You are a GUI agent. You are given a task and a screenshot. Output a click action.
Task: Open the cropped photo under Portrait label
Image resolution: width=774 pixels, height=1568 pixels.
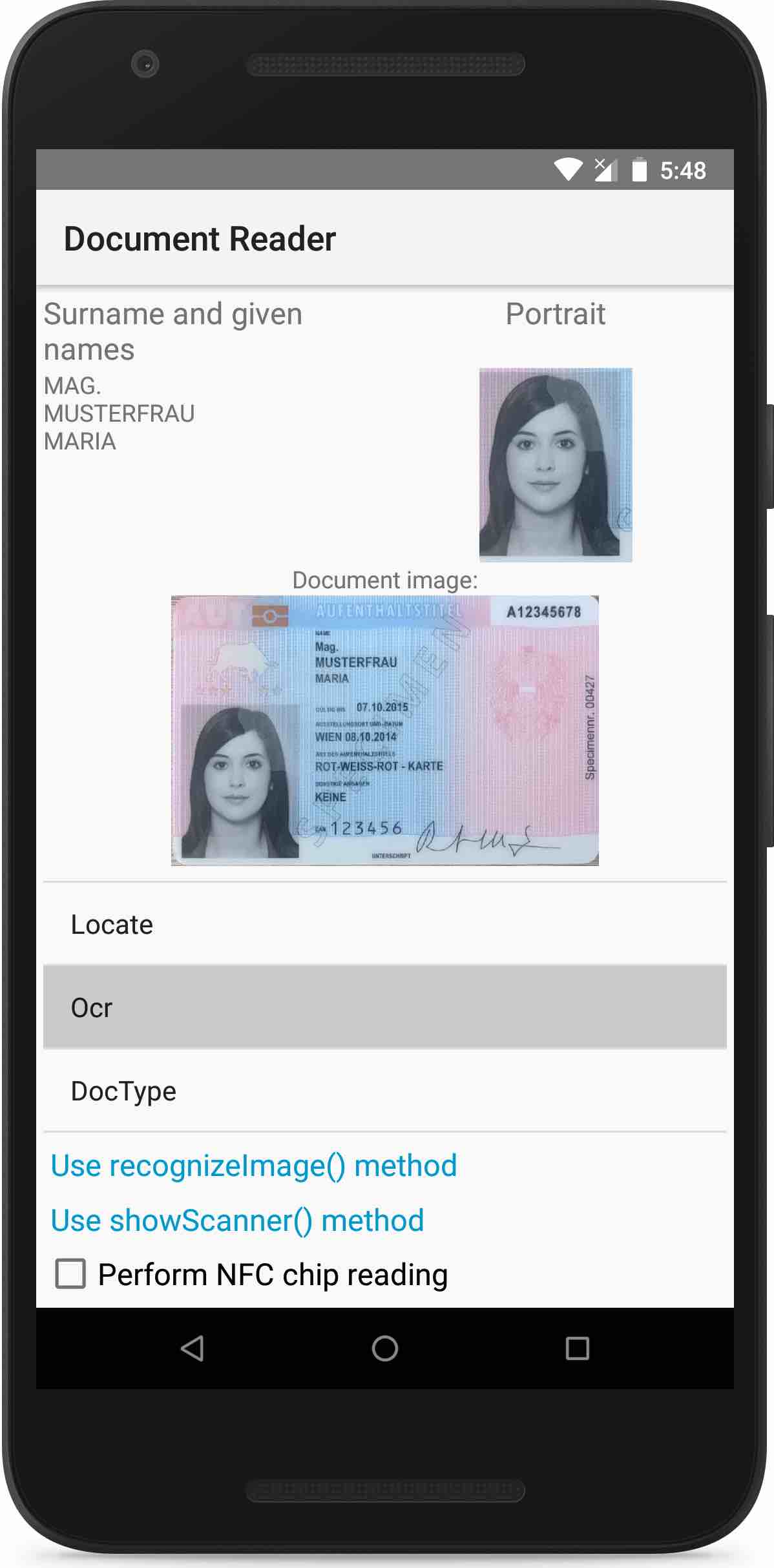click(x=555, y=464)
